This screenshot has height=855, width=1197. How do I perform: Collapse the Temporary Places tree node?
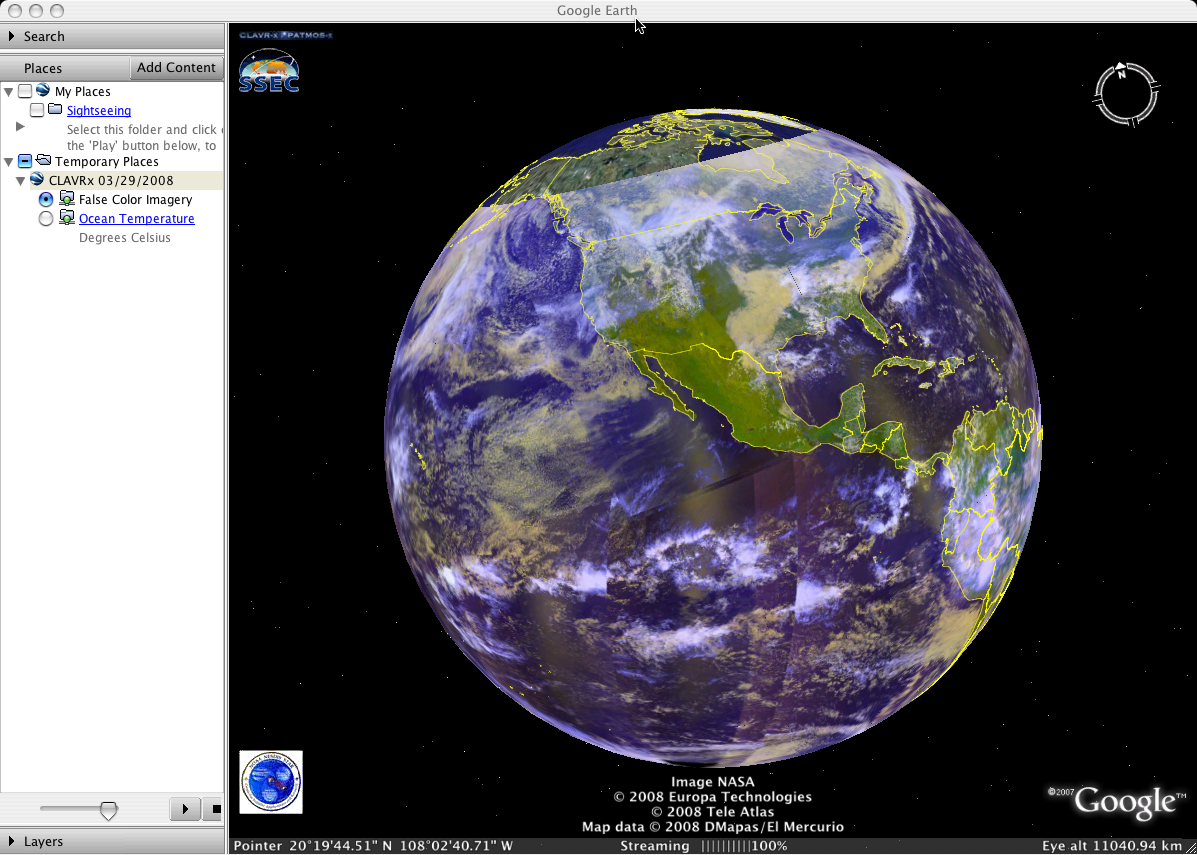coord(9,161)
